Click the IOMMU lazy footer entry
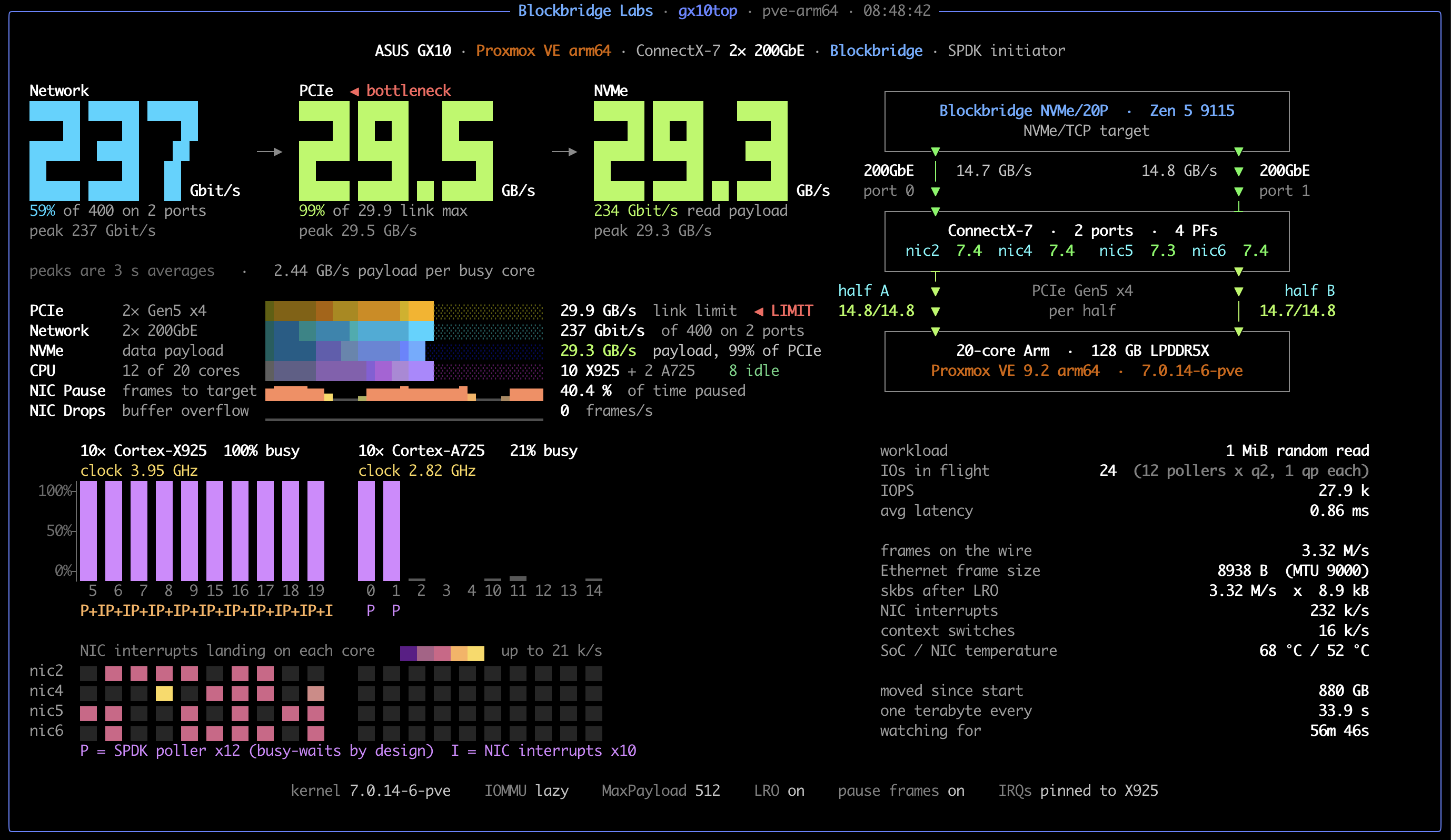This screenshot has height=840, width=1451. coord(526,791)
